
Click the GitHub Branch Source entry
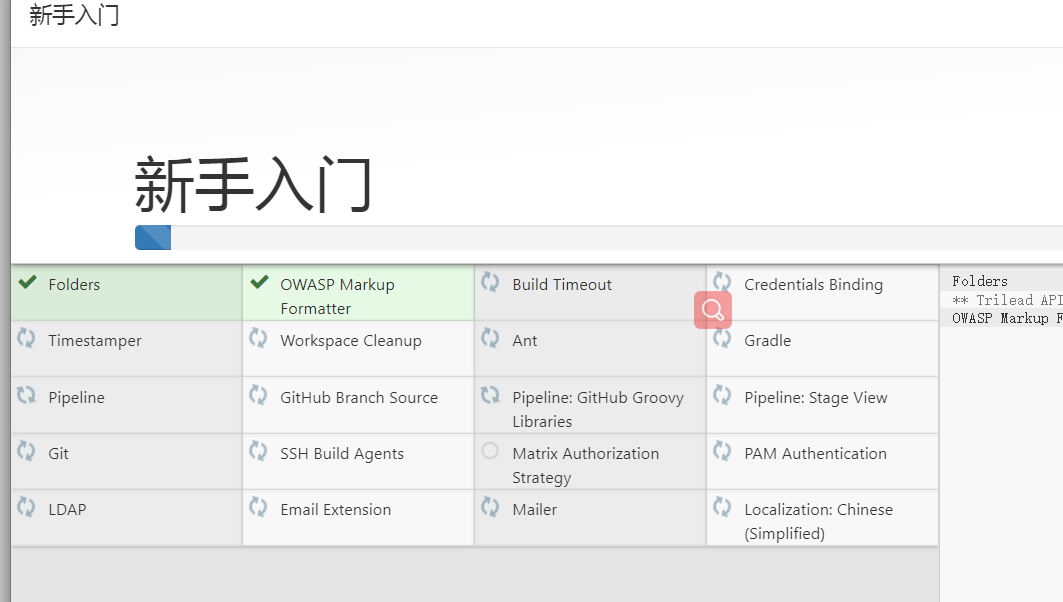coord(358,396)
